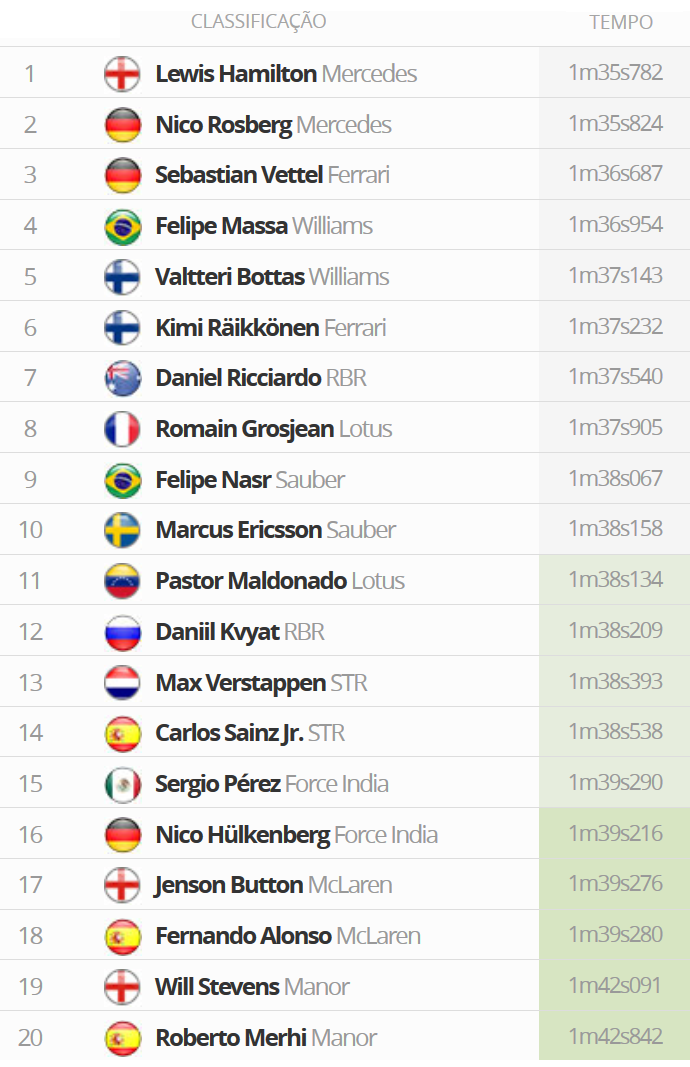
Task: Select the Russian flag beside Daniil Kvyat
Action: pyautogui.click(x=122, y=632)
